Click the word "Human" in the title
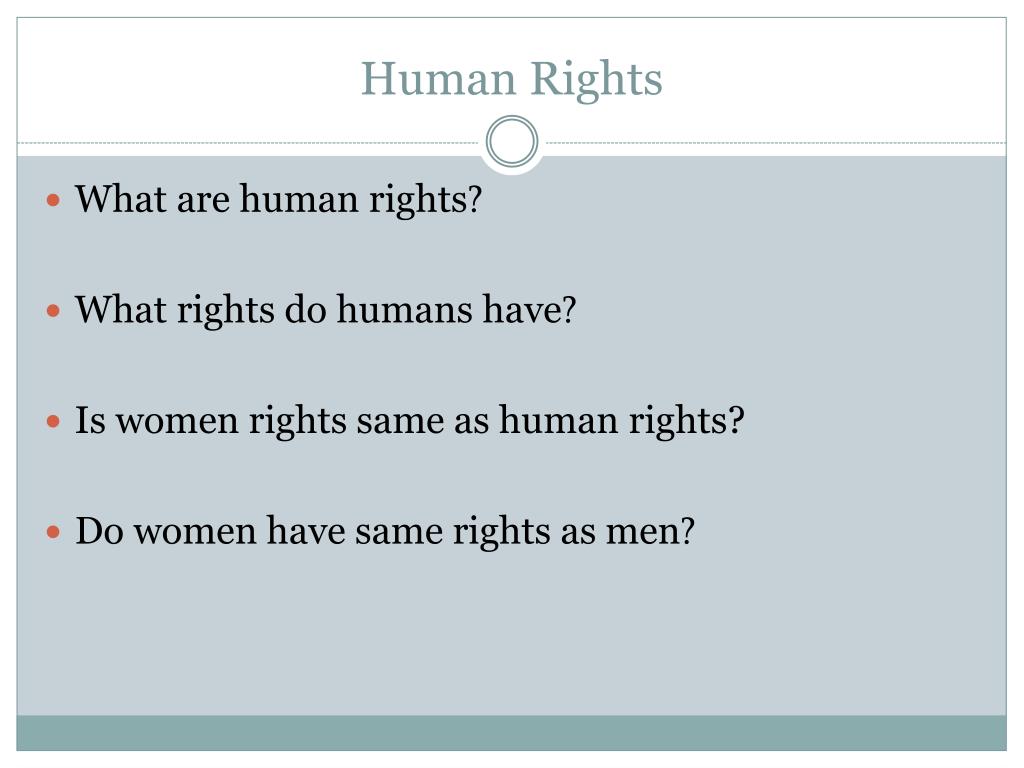The height and width of the screenshot is (768, 1024). 438,78
